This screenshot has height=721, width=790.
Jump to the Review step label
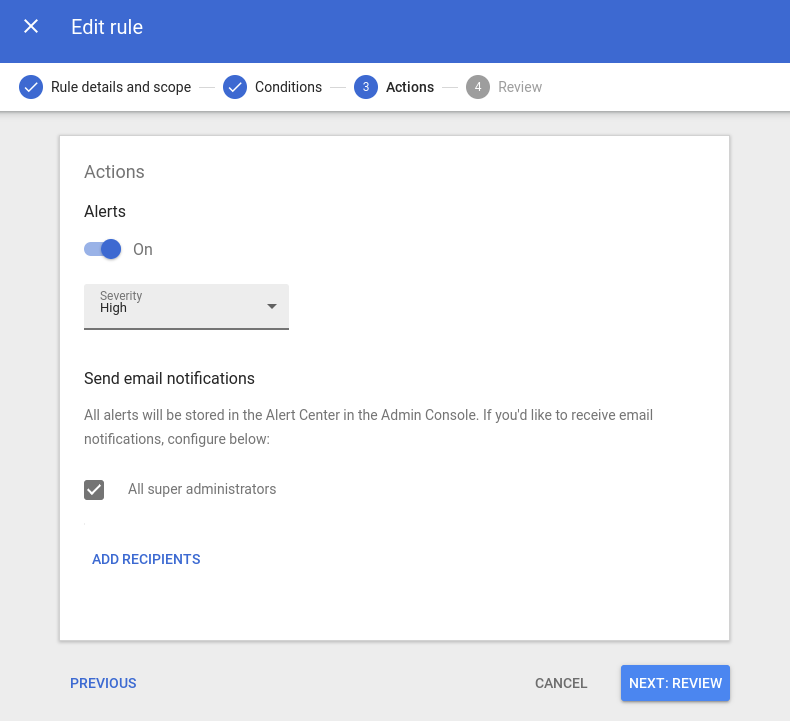(x=520, y=87)
